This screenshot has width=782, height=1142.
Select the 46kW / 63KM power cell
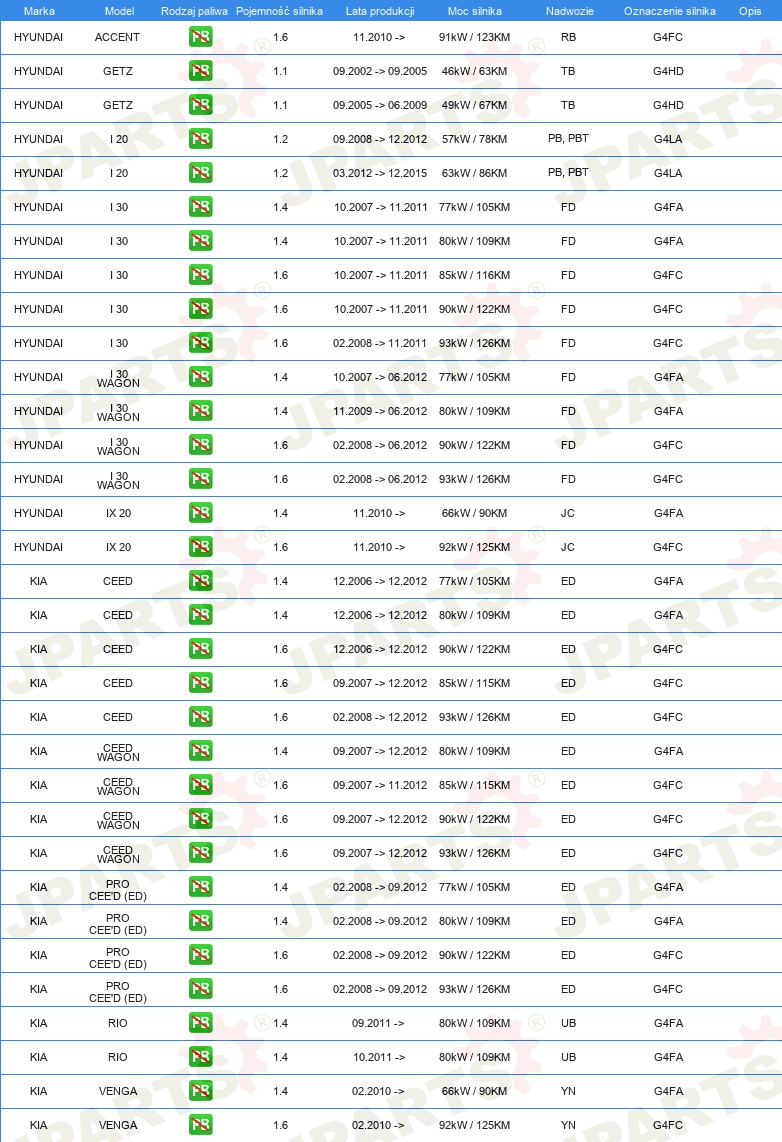[x=475, y=71]
